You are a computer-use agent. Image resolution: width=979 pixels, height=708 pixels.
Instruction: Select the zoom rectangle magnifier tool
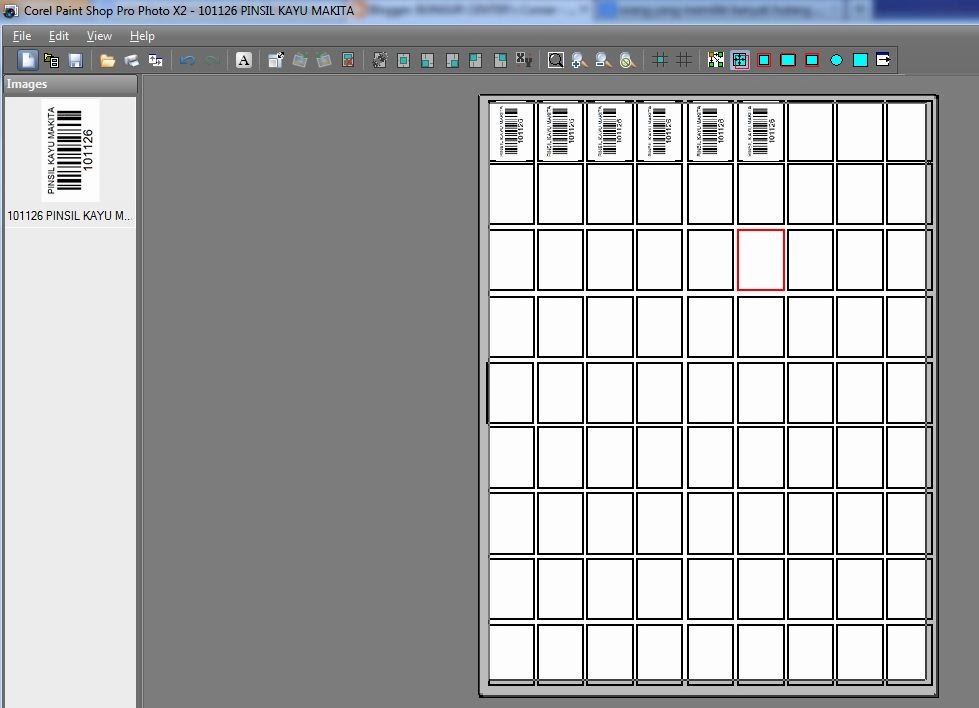click(556, 60)
